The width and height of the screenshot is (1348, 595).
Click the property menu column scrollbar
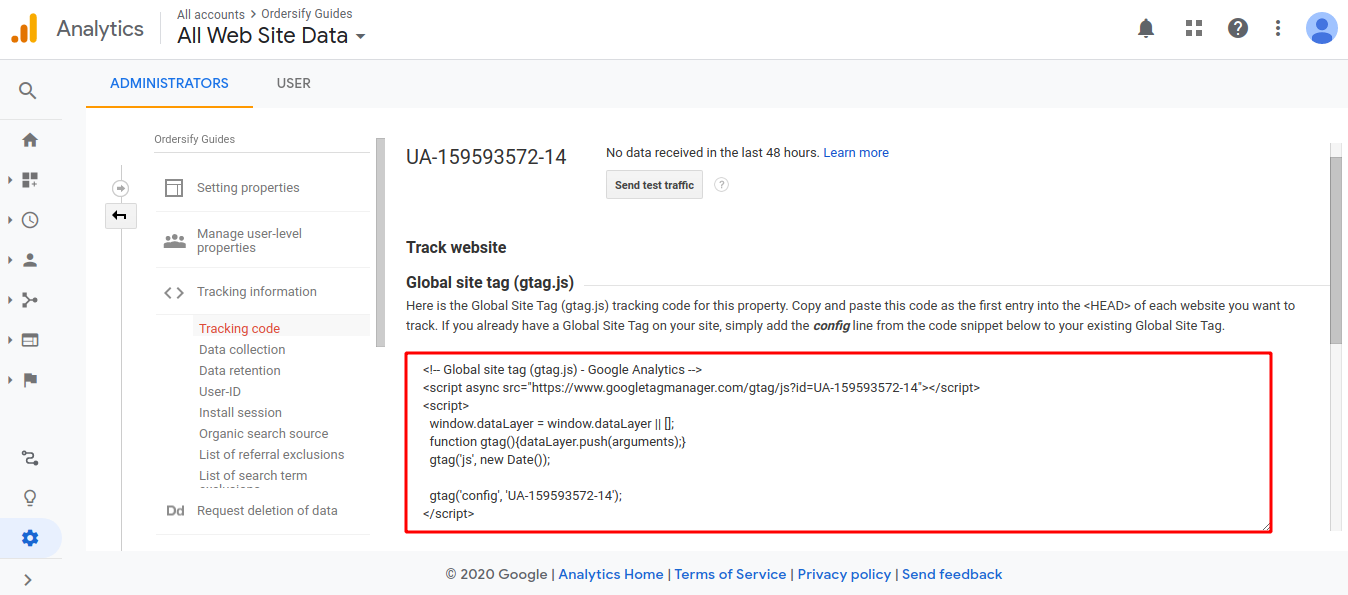(x=380, y=243)
